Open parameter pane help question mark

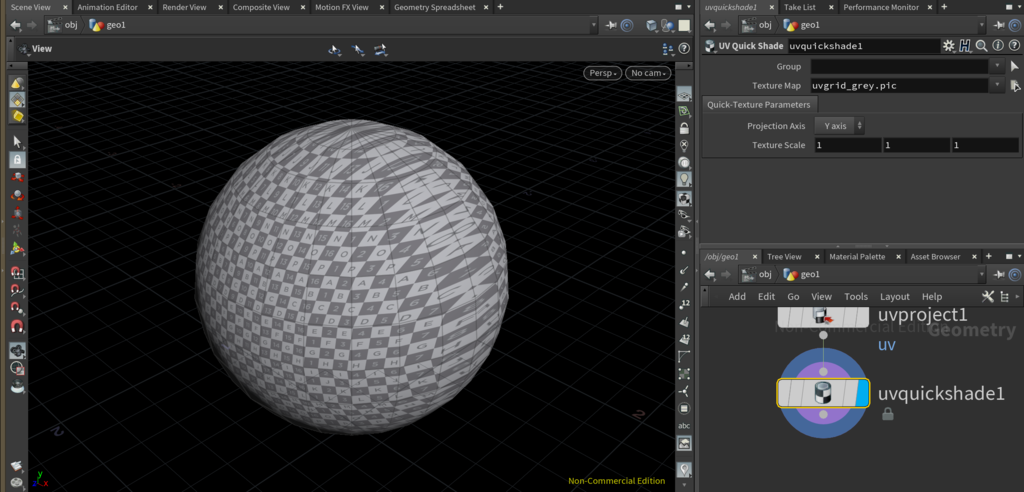coord(1014,46)
